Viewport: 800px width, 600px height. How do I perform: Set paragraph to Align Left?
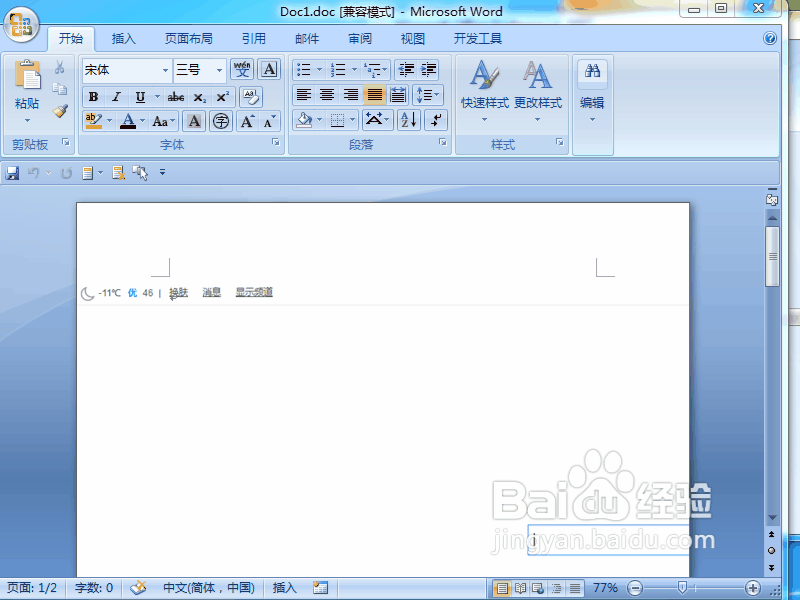(x=304, y=94)
